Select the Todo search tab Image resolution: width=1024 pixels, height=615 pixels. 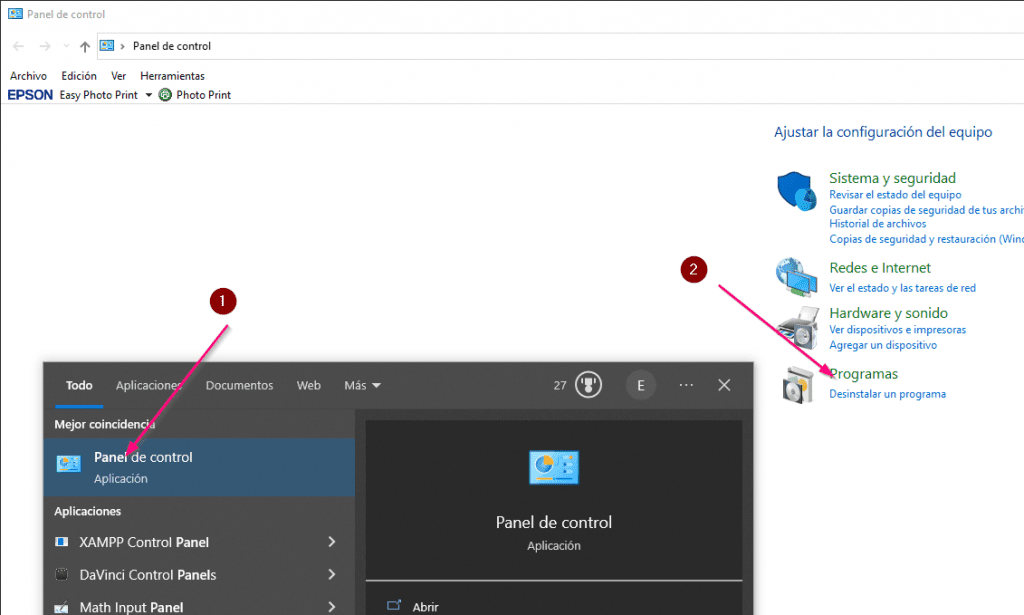pyautogui.click(x=79, y=385)
